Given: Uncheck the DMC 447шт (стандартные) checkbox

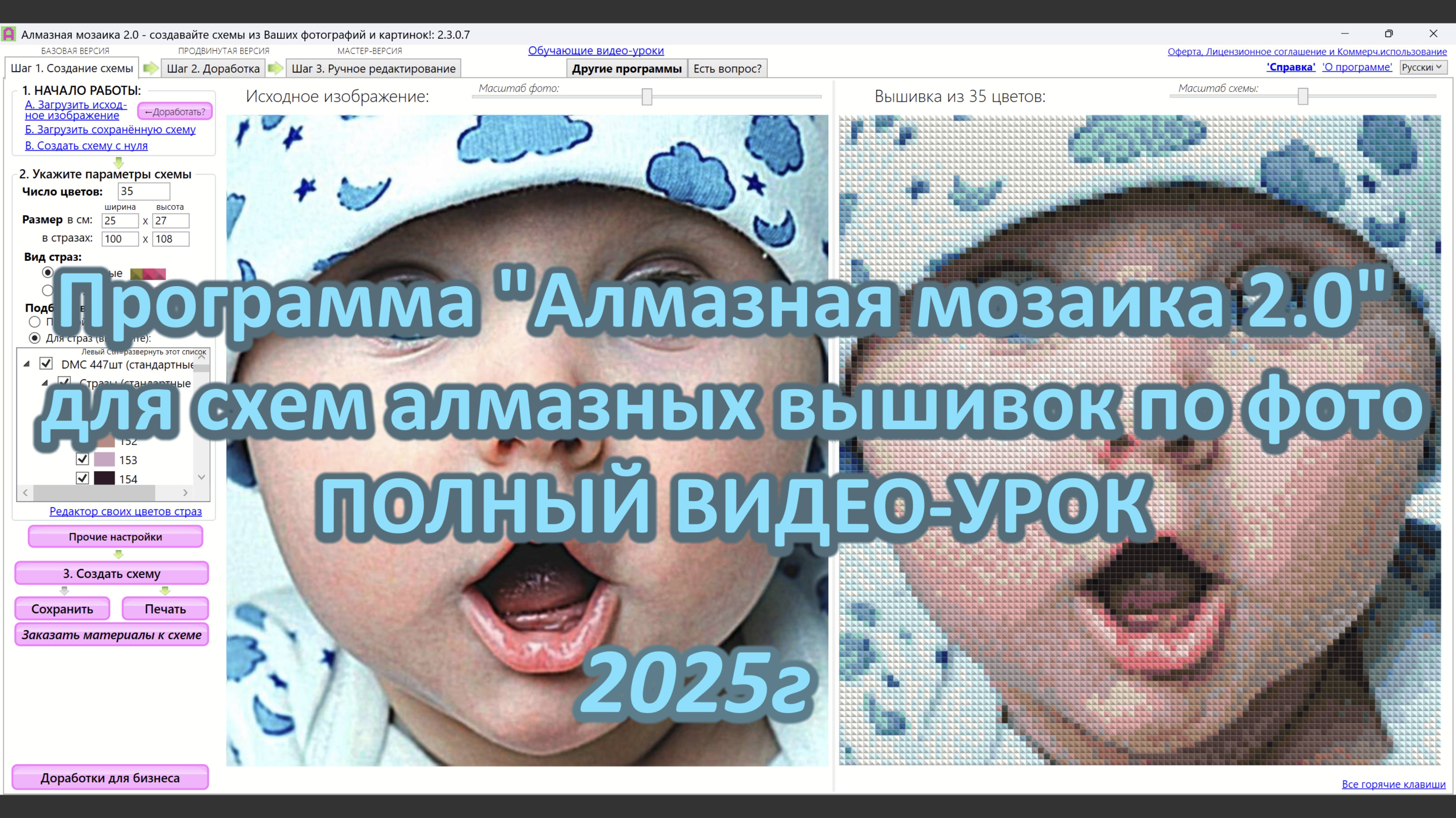Looking at the screenshot, I should tap(46, 364).
